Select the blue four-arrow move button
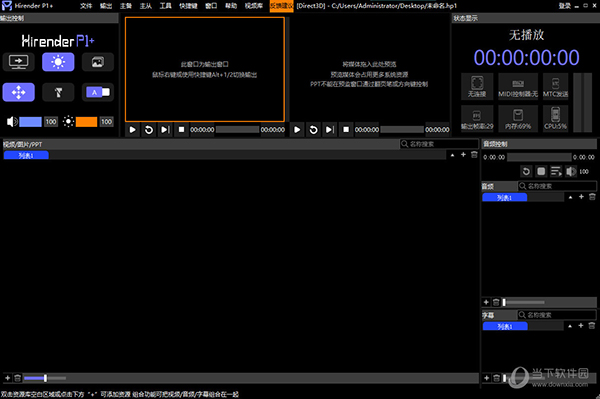Image resolution: width=600 pixels, height=399 pixels. (x=19, y=92)
